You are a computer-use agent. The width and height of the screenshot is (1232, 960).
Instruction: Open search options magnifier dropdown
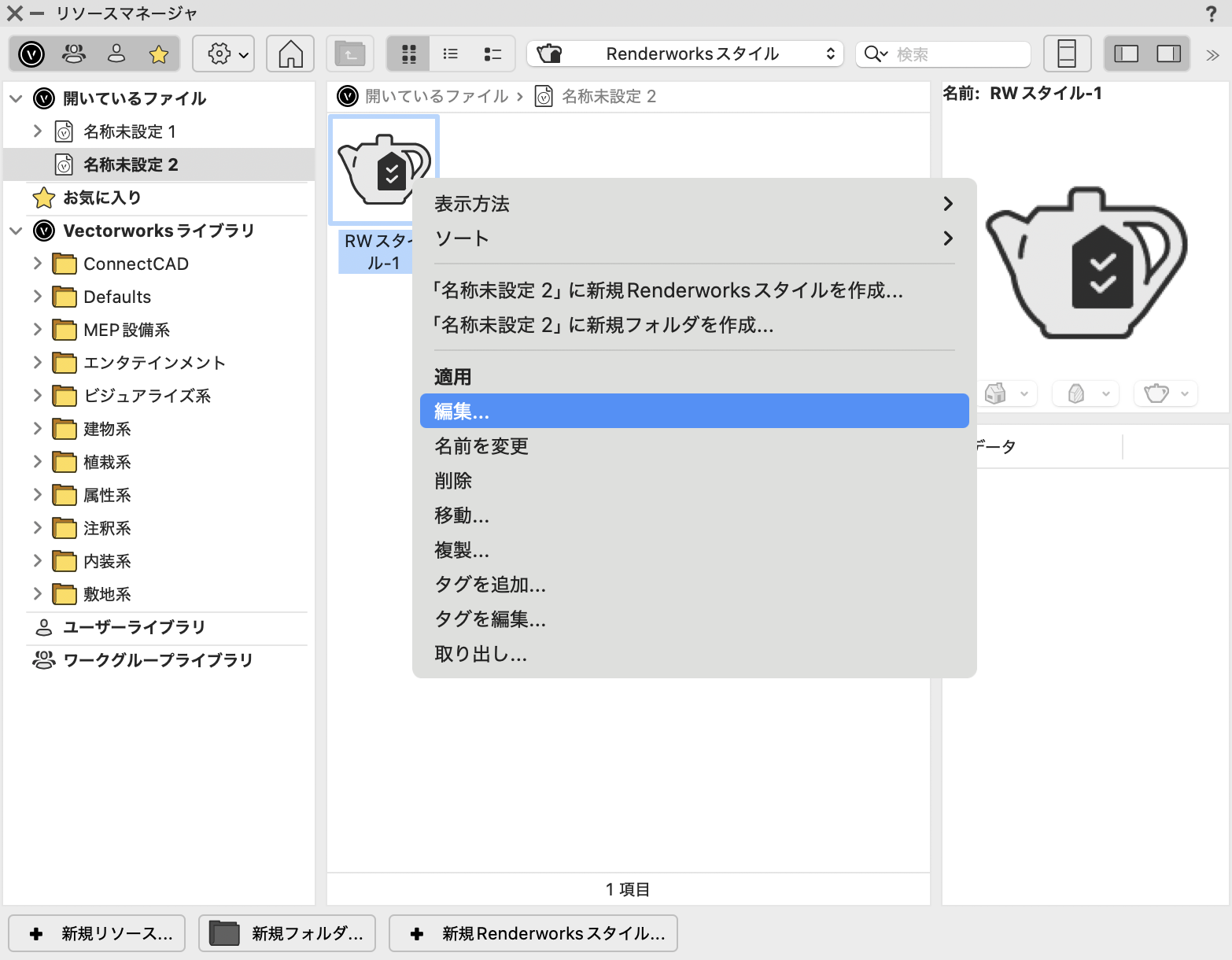876,54
